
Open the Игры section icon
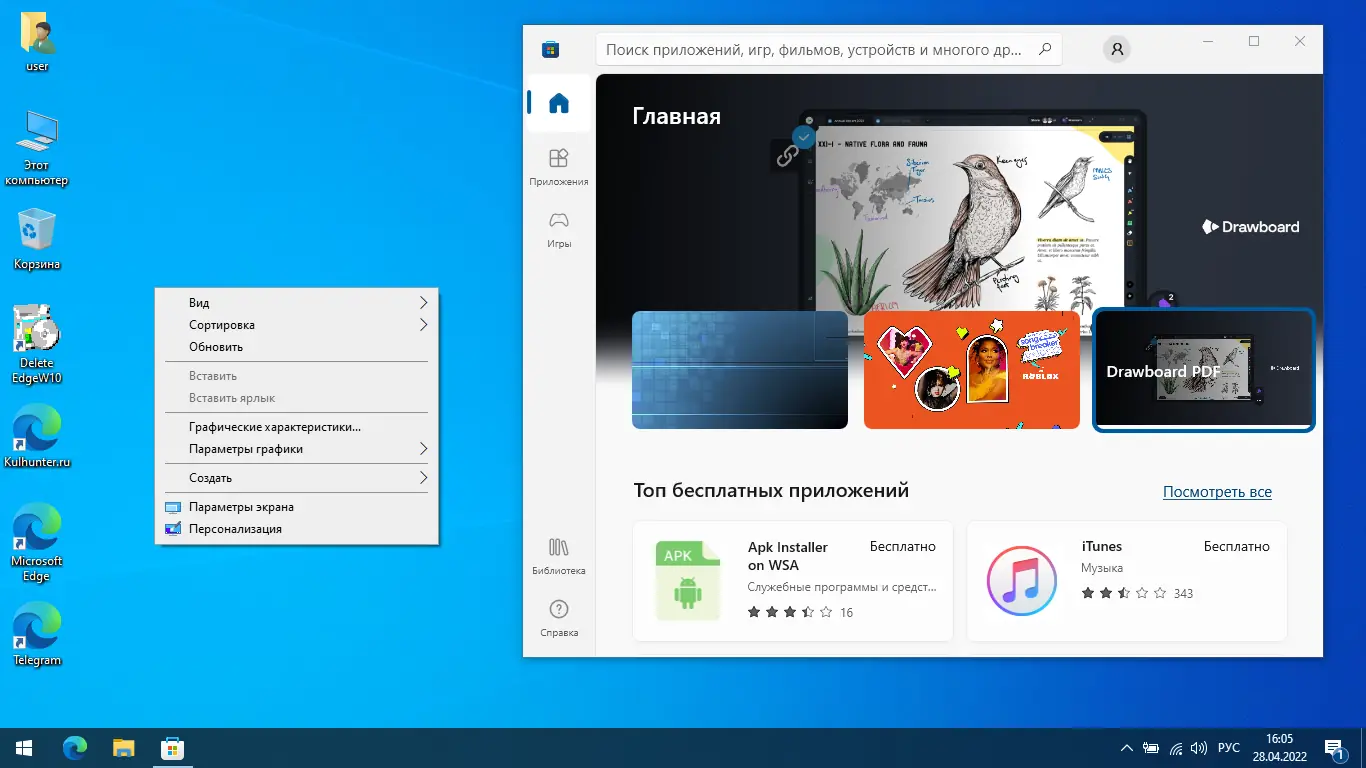click(558, 220)
